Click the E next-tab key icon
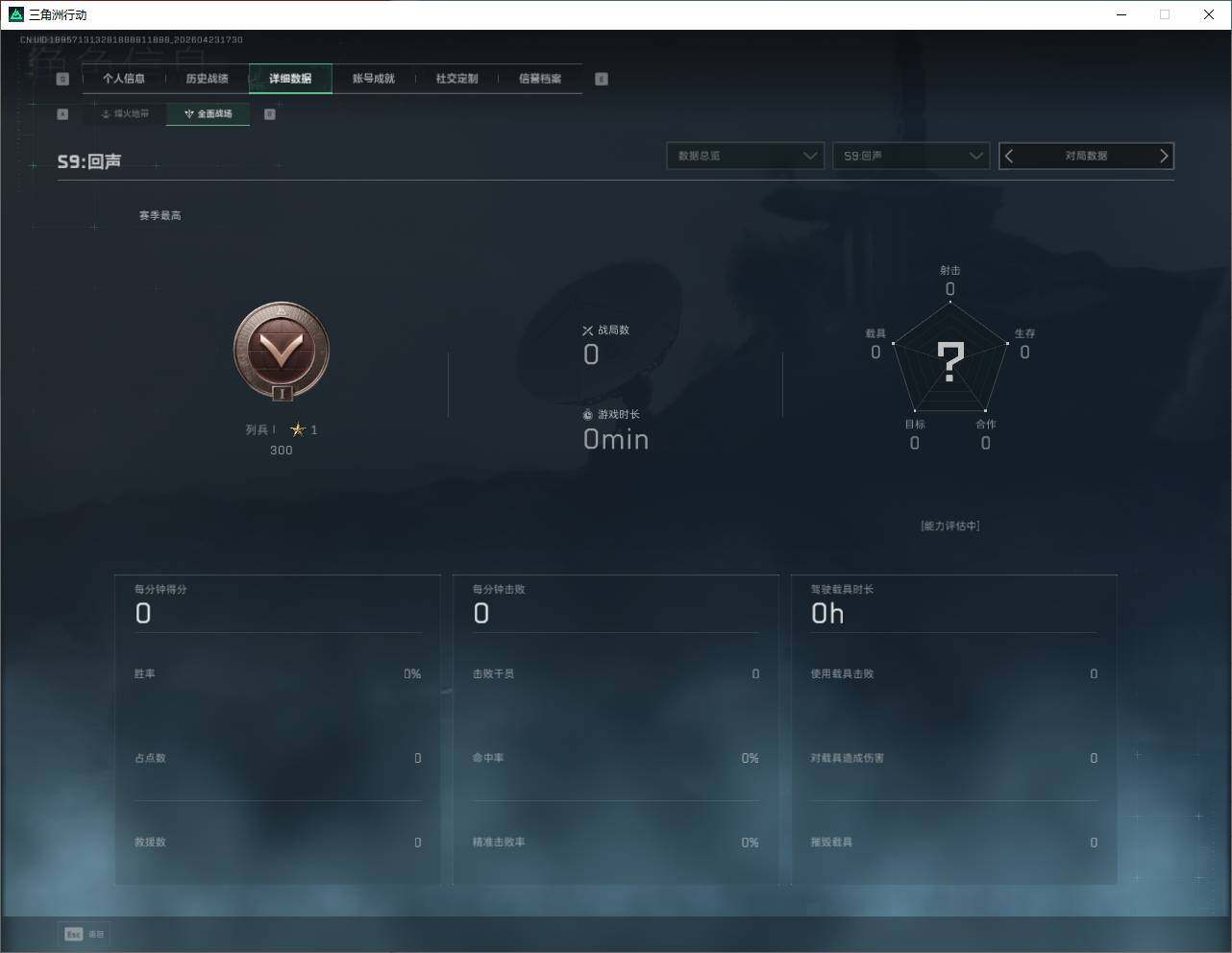The width and height of the screenshot is (1232, 953). click(x=602, y=79)
